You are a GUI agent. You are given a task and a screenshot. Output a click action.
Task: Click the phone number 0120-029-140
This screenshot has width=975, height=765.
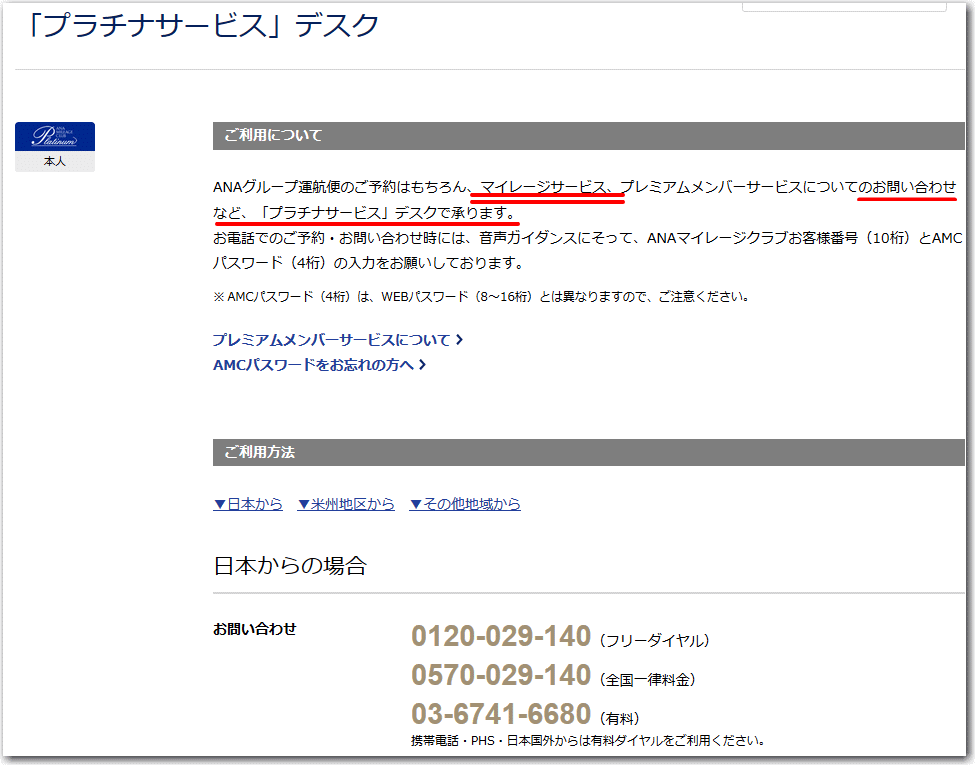pyautogui.click(x=501, y=636)
